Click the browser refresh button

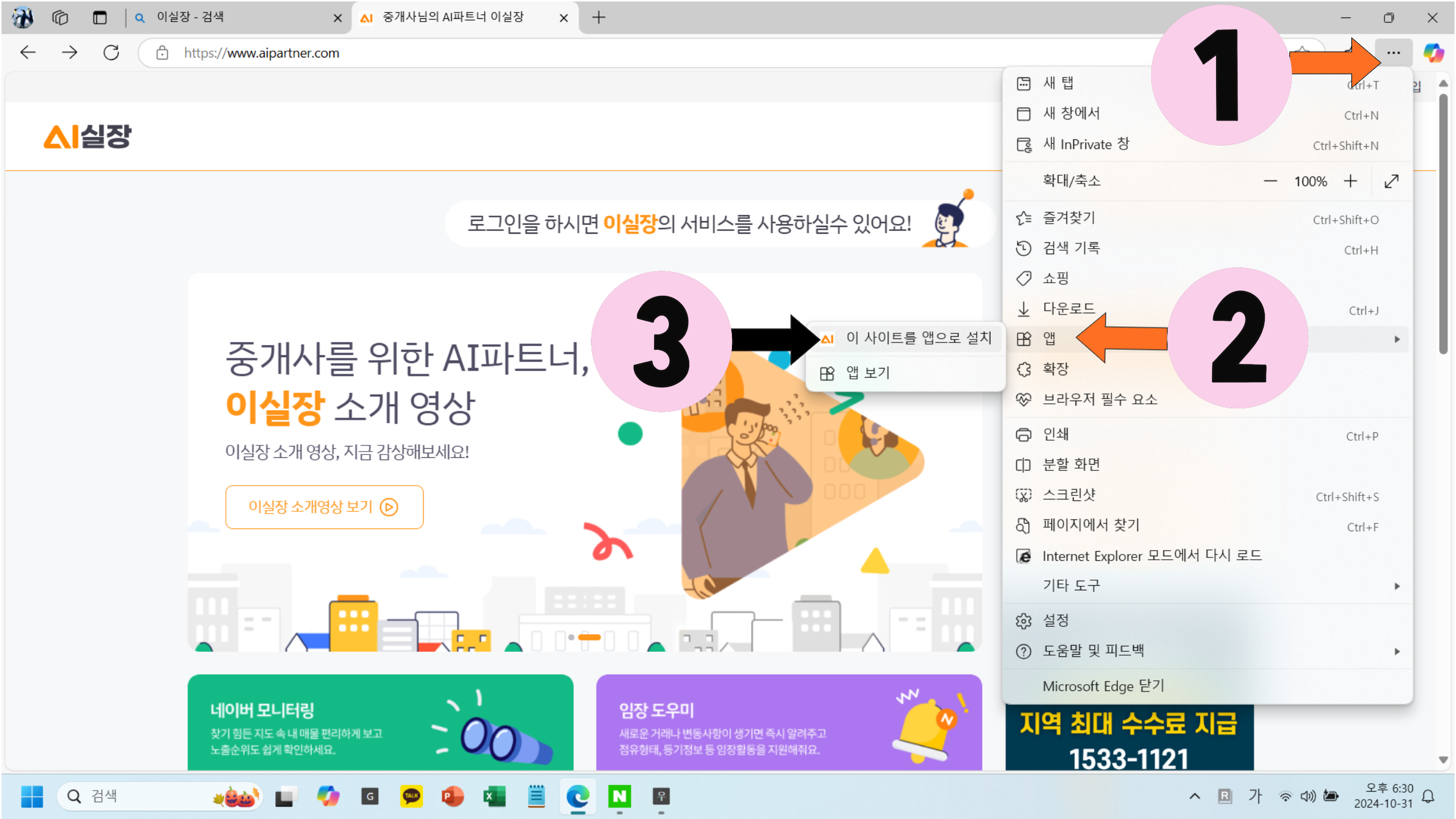click(111, 53)
